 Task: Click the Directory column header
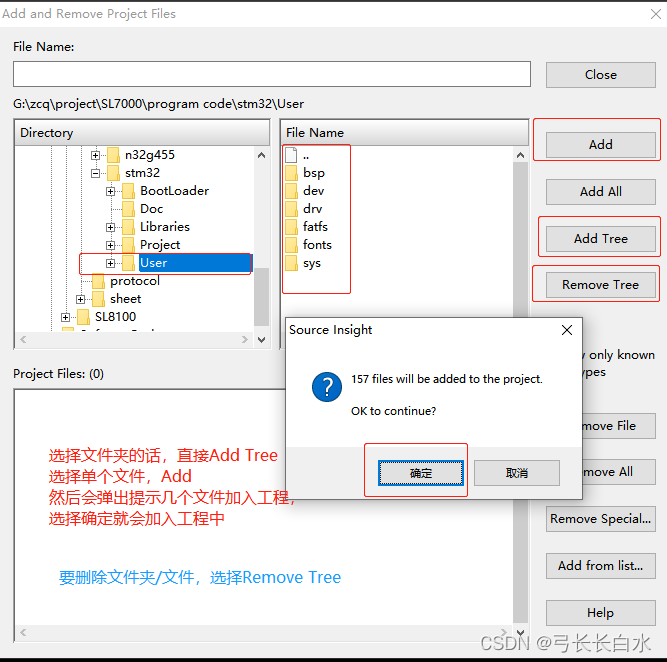pyautogui.click(x=142, y=133)
